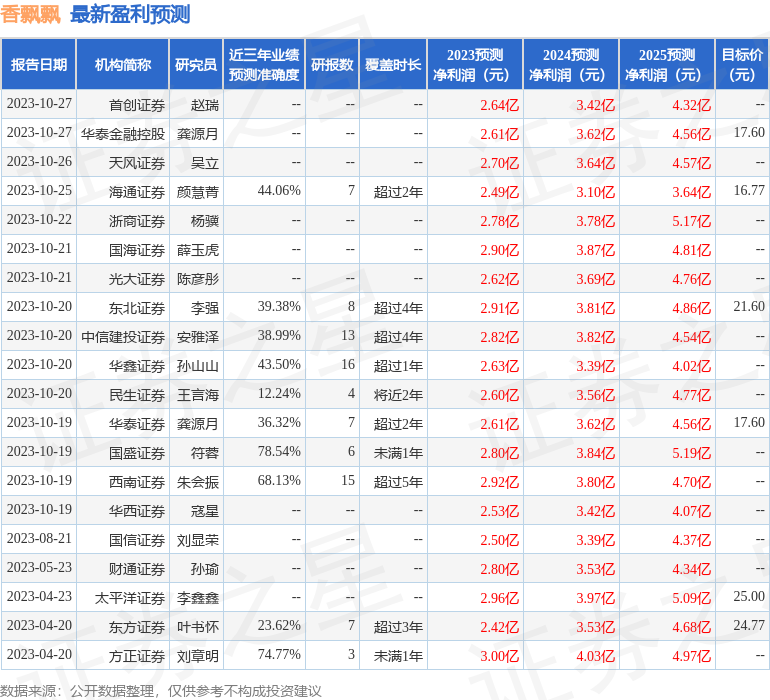Click researcher name 叶书怀
Image resolution: width=770 pixels, height=700 pixels.
[198, 627]
